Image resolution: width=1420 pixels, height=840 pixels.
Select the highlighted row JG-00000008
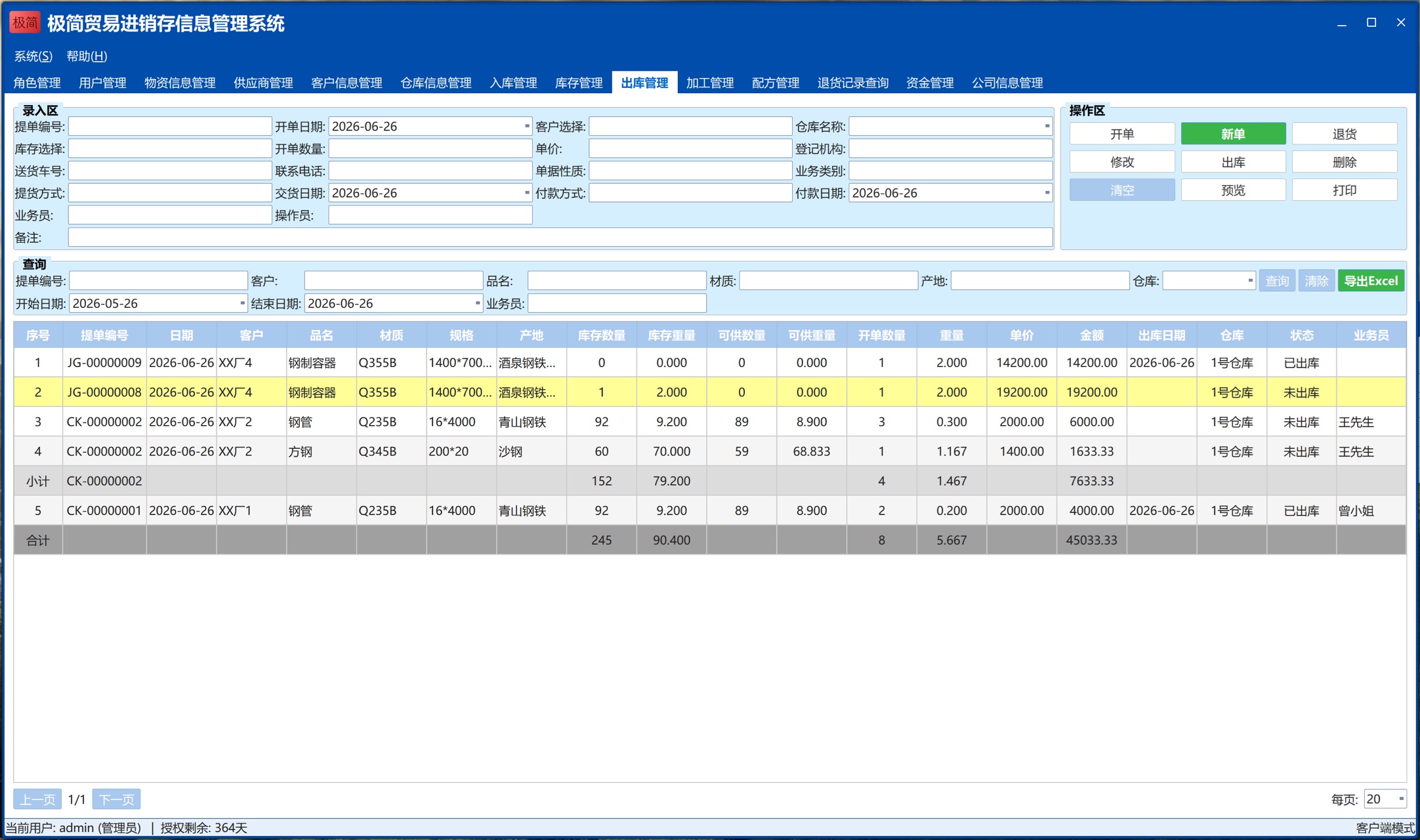click(710, 392)
